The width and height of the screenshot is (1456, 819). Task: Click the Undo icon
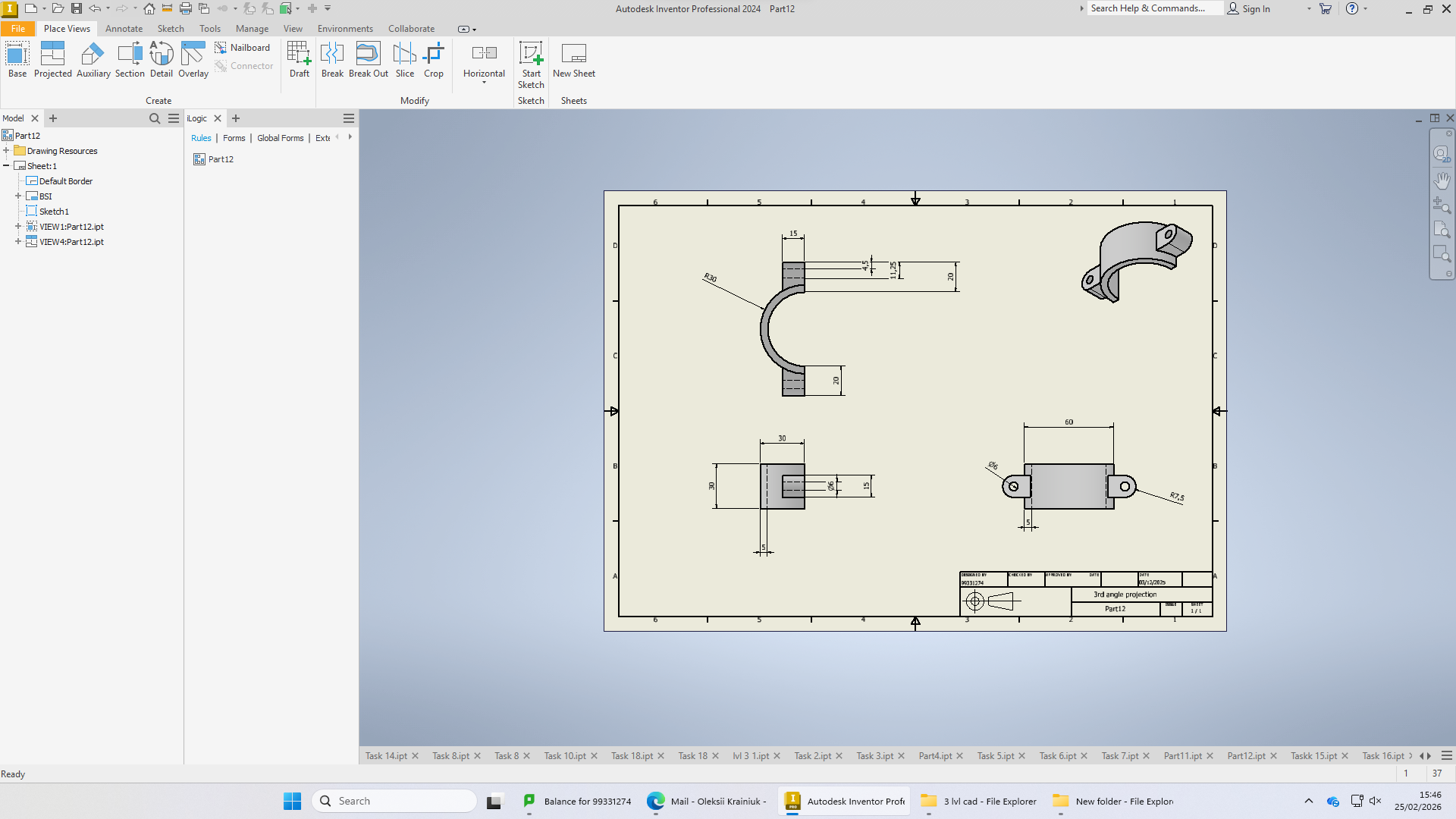(x=95, y=8)
